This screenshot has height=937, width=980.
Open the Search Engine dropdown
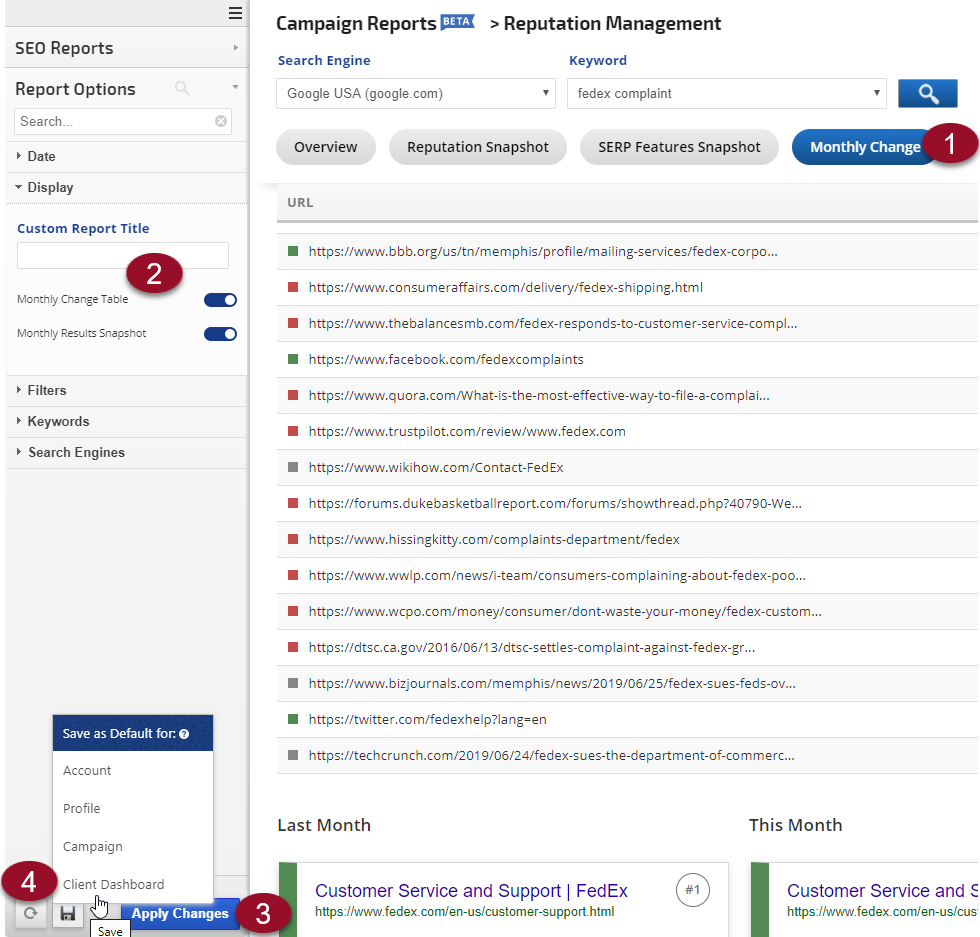pyautogui.click(x=415, y=94)
